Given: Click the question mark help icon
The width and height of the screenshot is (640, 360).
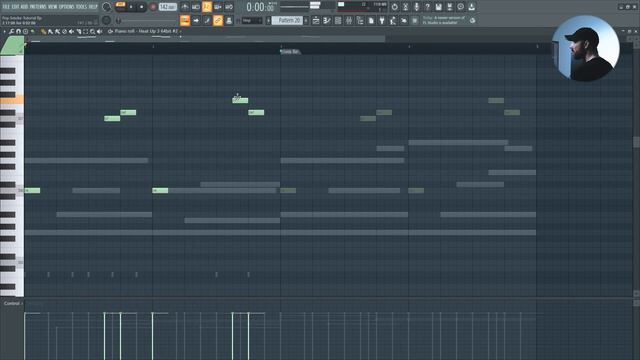Looking at the screenshot, I should (427, 7).
